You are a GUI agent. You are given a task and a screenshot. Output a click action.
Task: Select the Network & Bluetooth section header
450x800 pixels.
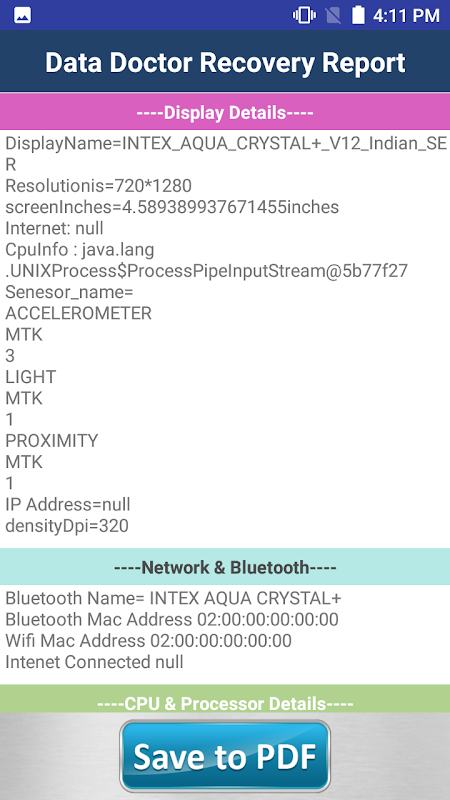tap(225, 567)
